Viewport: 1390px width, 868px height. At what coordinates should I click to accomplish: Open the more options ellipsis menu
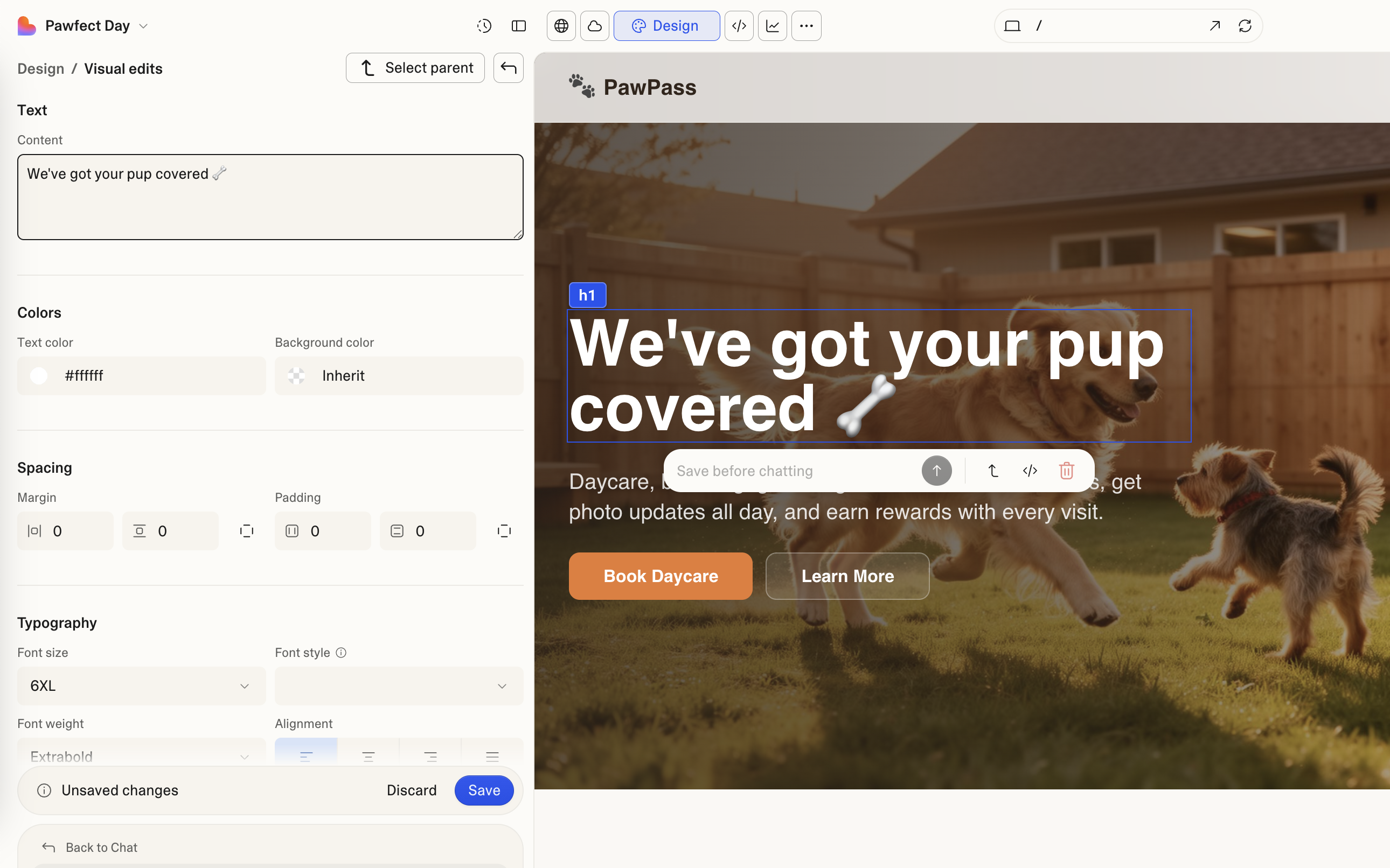[807, 25]
